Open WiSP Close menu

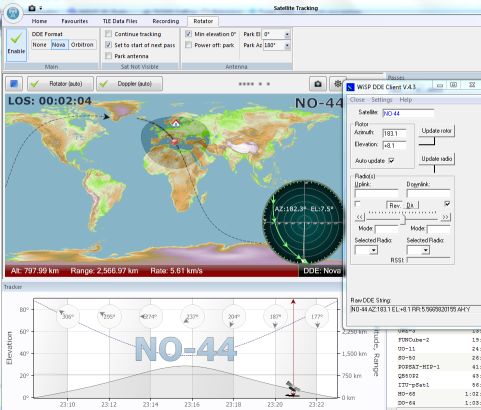357,100
